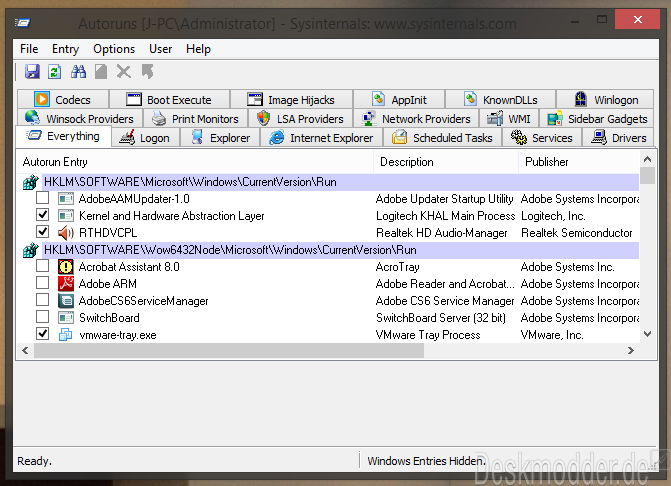Open the Entry menu

click(x=65, y=49)
